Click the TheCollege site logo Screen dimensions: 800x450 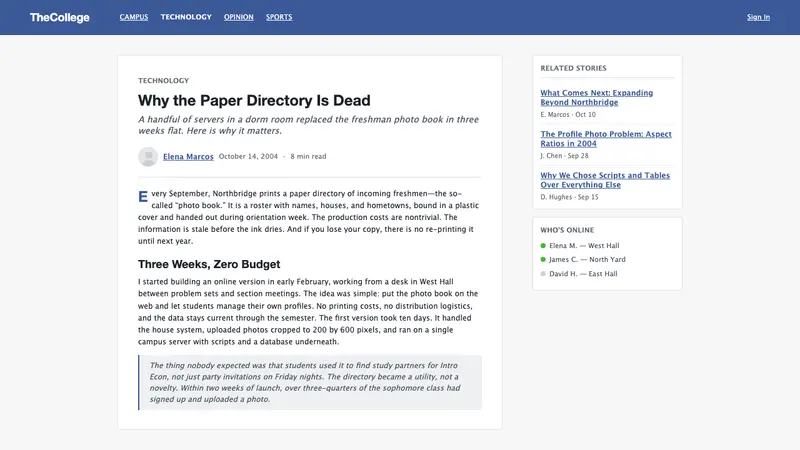point(59,17)
